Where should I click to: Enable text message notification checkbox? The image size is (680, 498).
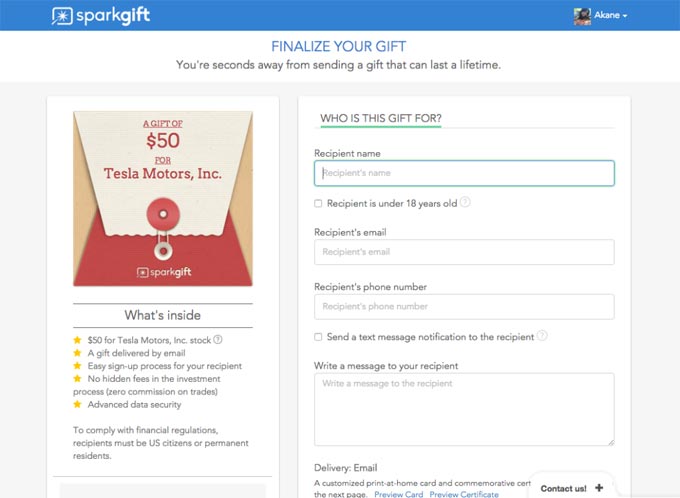pyautogui.click(x=318, y=337)
